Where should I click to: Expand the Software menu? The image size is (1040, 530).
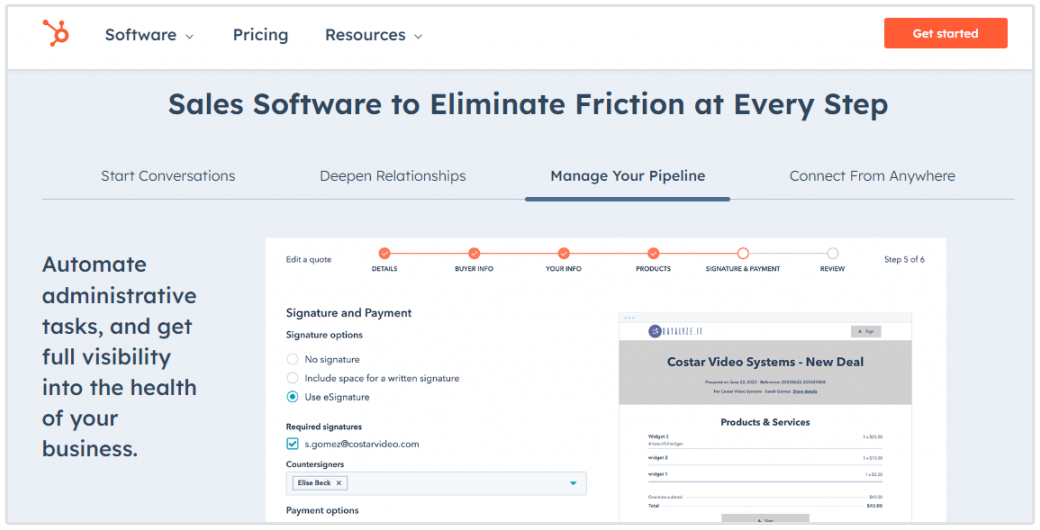coord(149,35)
